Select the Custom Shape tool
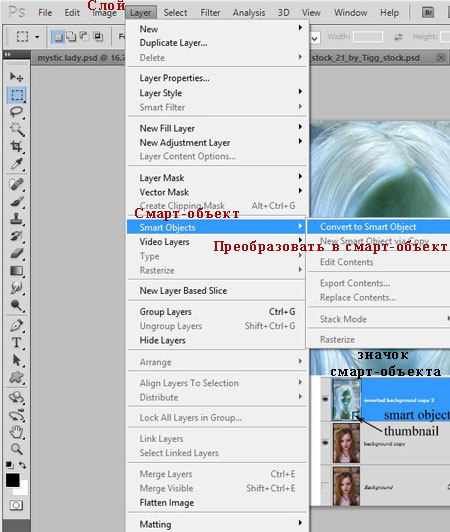450x532 pixels. [16, 377]
